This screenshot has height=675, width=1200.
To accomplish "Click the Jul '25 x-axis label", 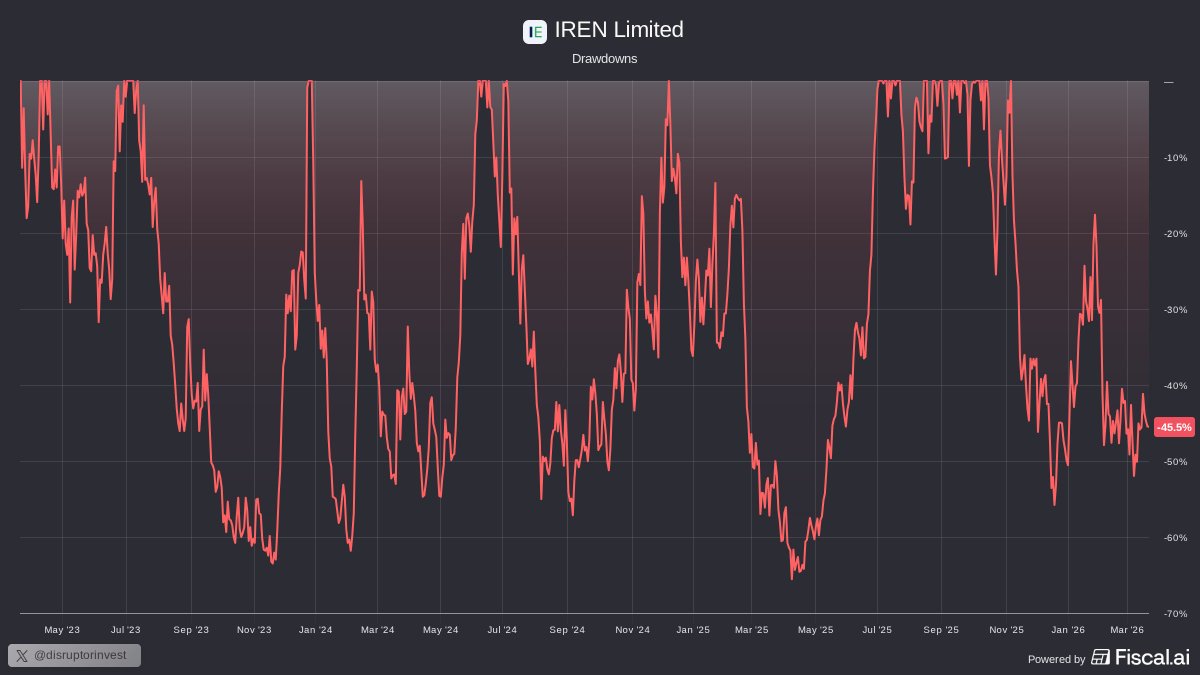I will [x=877, y=630].
